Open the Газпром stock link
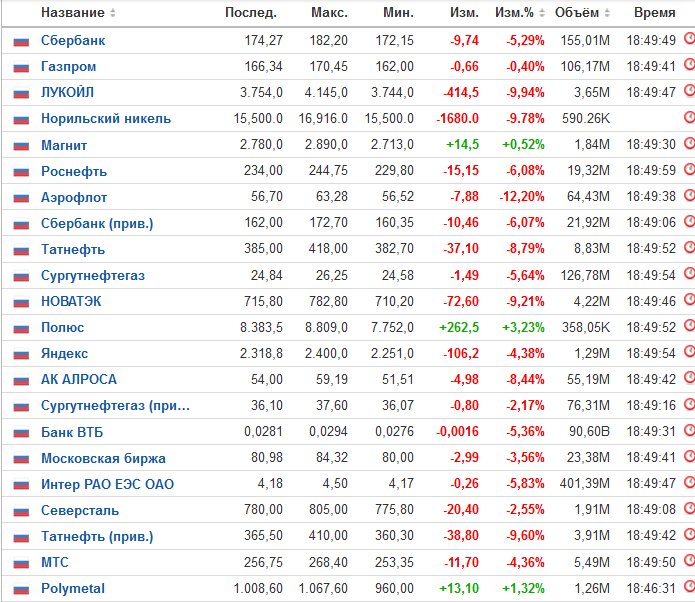The image size is (695, 602). click(69, 66)
